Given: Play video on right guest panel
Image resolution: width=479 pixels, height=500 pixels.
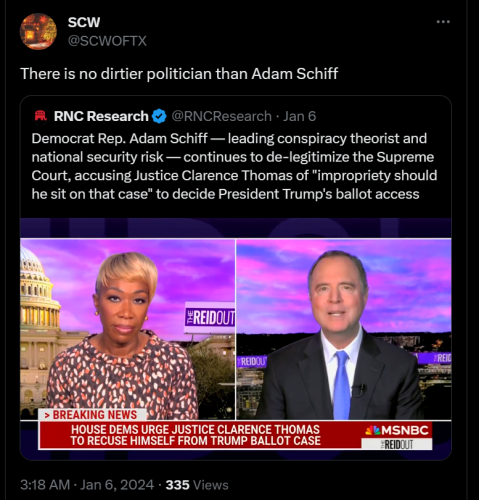Looking at the screenshot, I should point(344,329).
